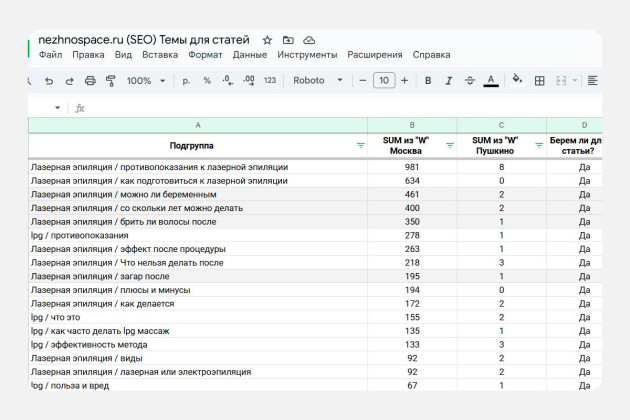The image size is (630, 420).
Task: Click the redo arrow icon
Action: [x=68, y=81]
